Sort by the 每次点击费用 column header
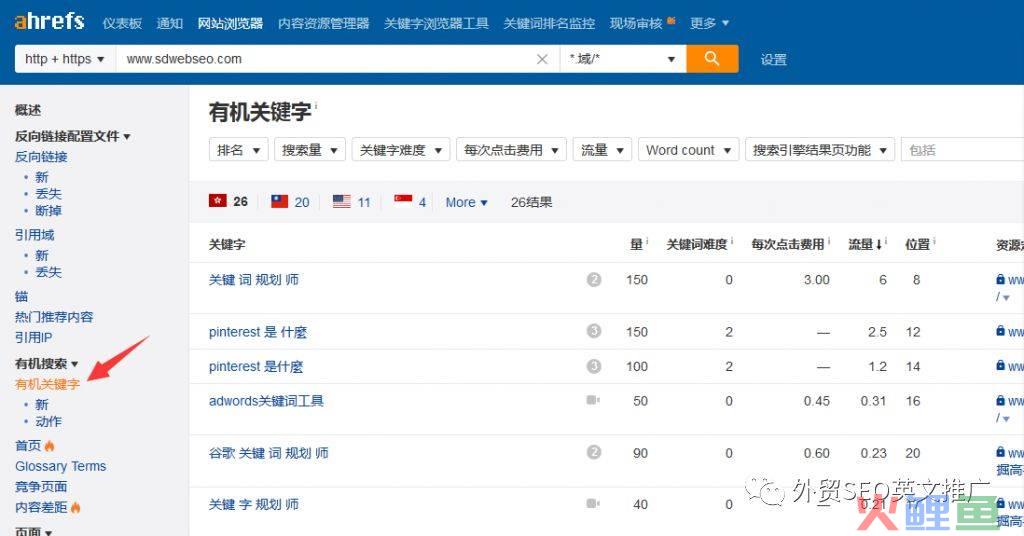1024x536 pixels. [788, 244]
